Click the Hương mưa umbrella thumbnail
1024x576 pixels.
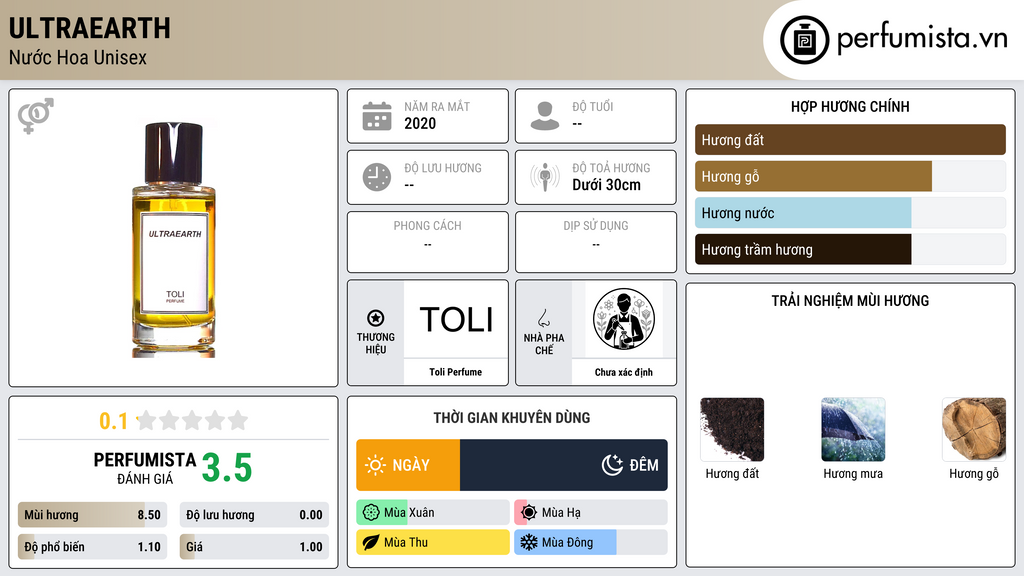[853, 430]
